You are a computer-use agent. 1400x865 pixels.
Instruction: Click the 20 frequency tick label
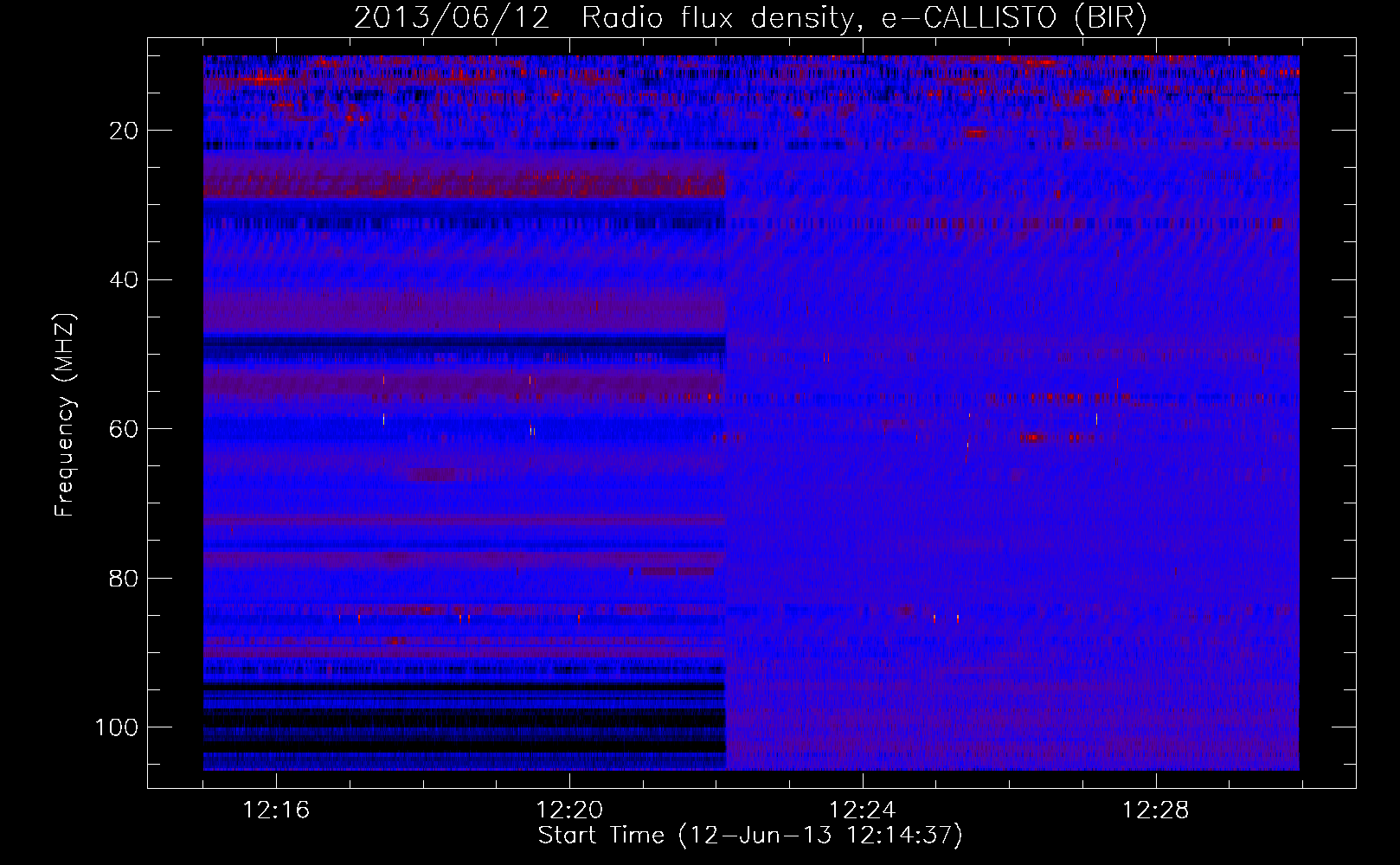pyautogui.click(x=125, y=131)
